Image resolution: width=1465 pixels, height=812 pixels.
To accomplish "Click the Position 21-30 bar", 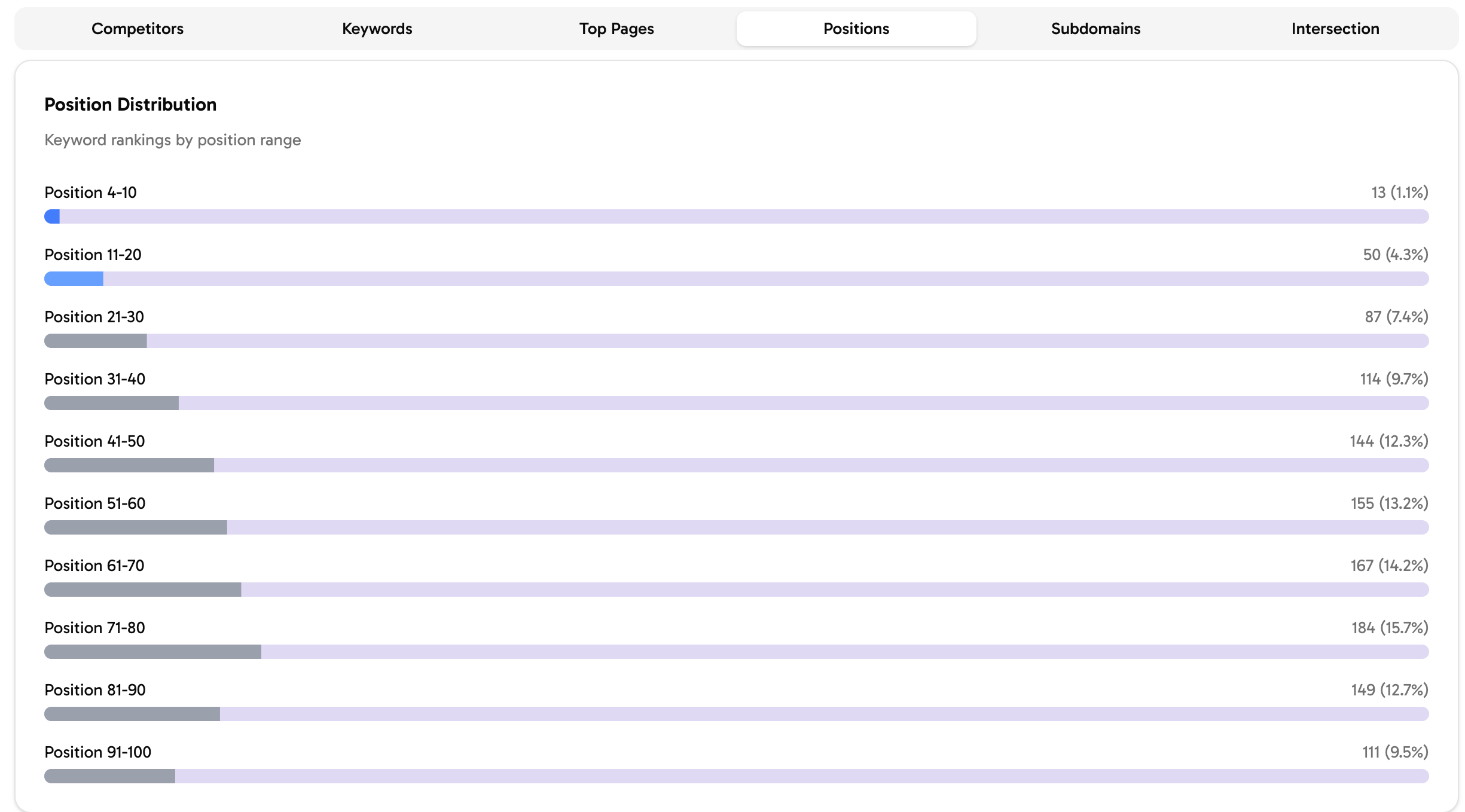I will [x=736, y=341].
